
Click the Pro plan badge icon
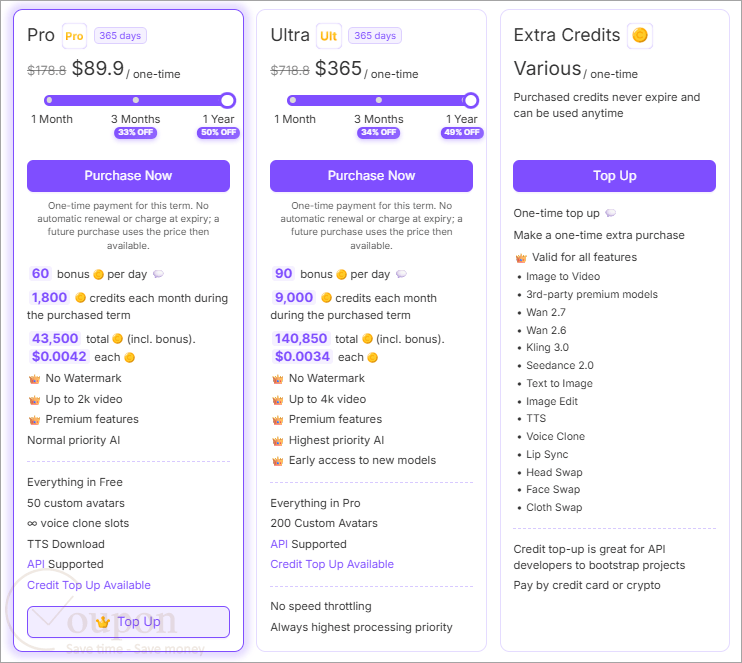(x=74, y=36)
